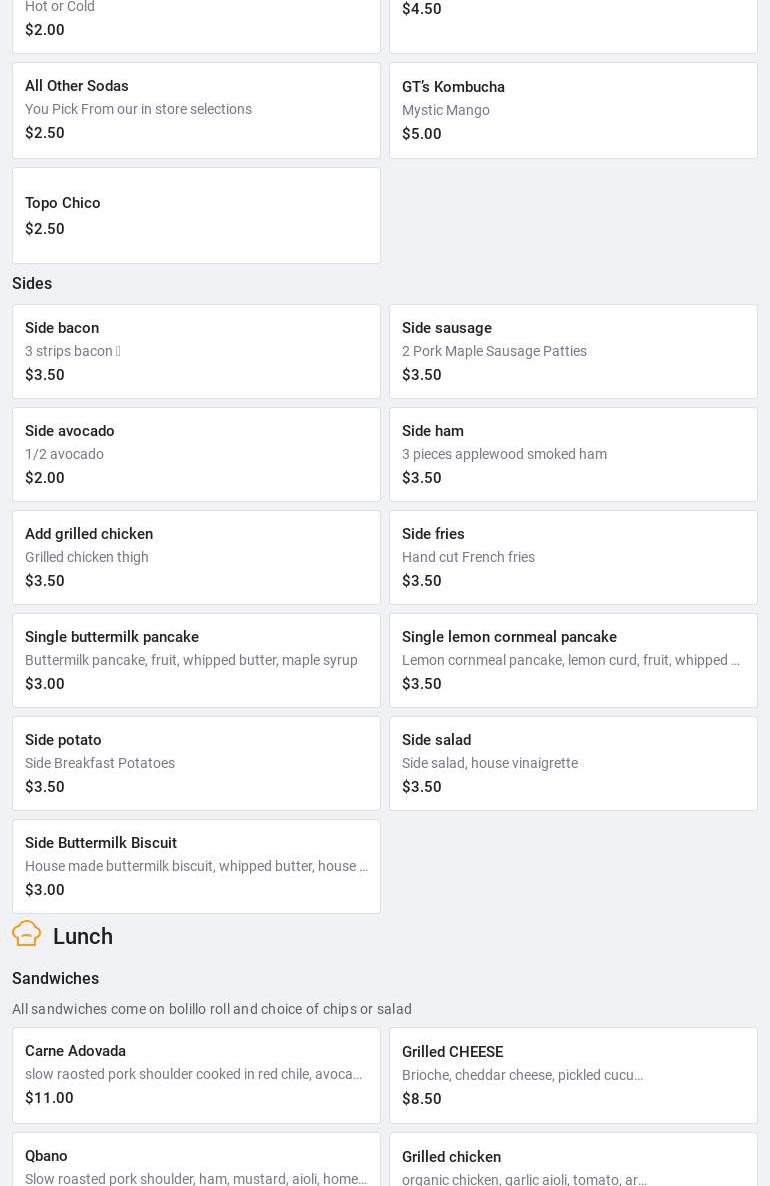Choose the Side potato card

pyautogui.click(x=196, y=763)
